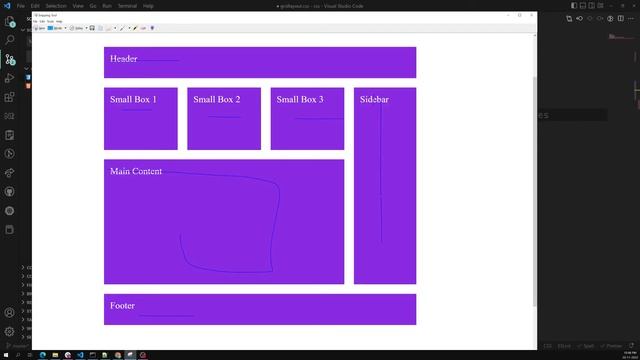Toggle VS Code bottom panel

[583, 6]
